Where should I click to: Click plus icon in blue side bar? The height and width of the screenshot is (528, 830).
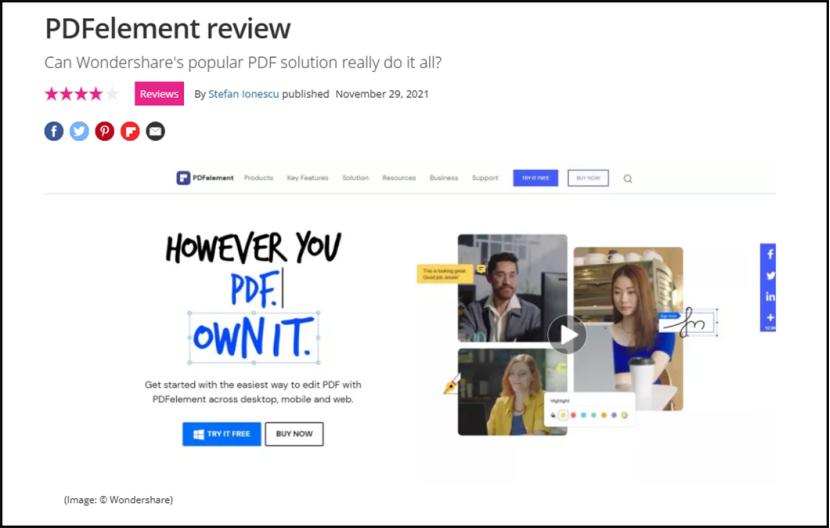(x=770, y=318)
